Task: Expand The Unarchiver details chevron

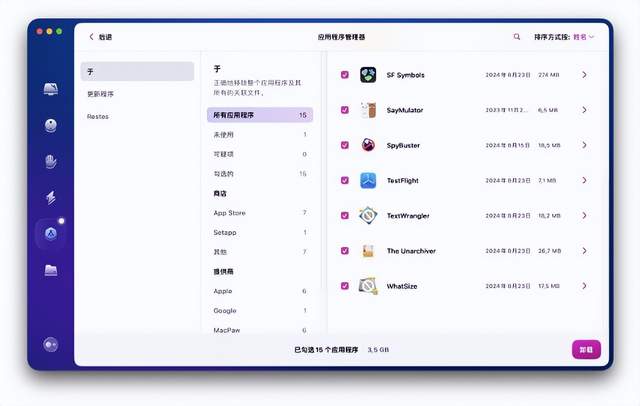Action: [x=584, y=251]
